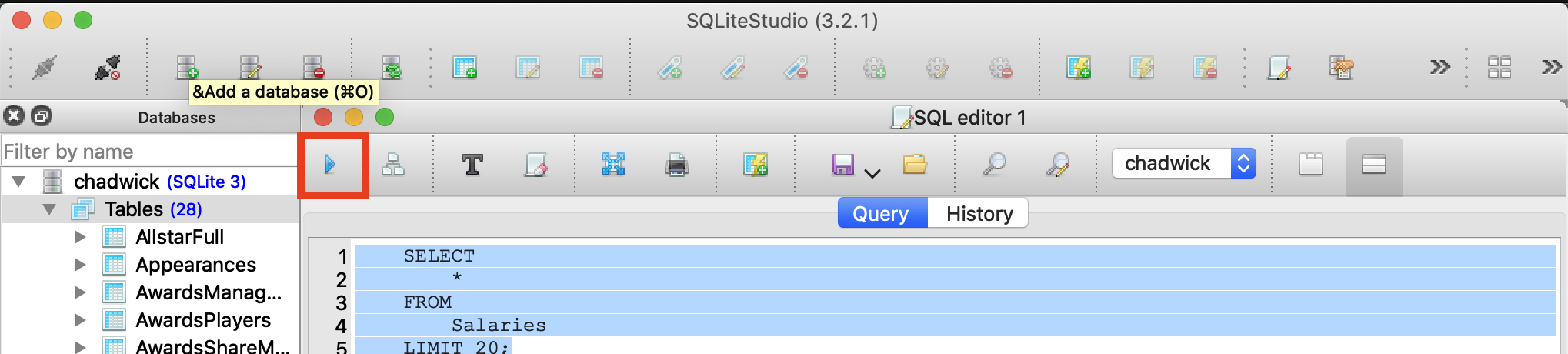Image resolution: width=1568 pixels, height=354 pixels.
Task: Select the Tables (28) row
Action: pyautogui.click(x=150, y=209)
